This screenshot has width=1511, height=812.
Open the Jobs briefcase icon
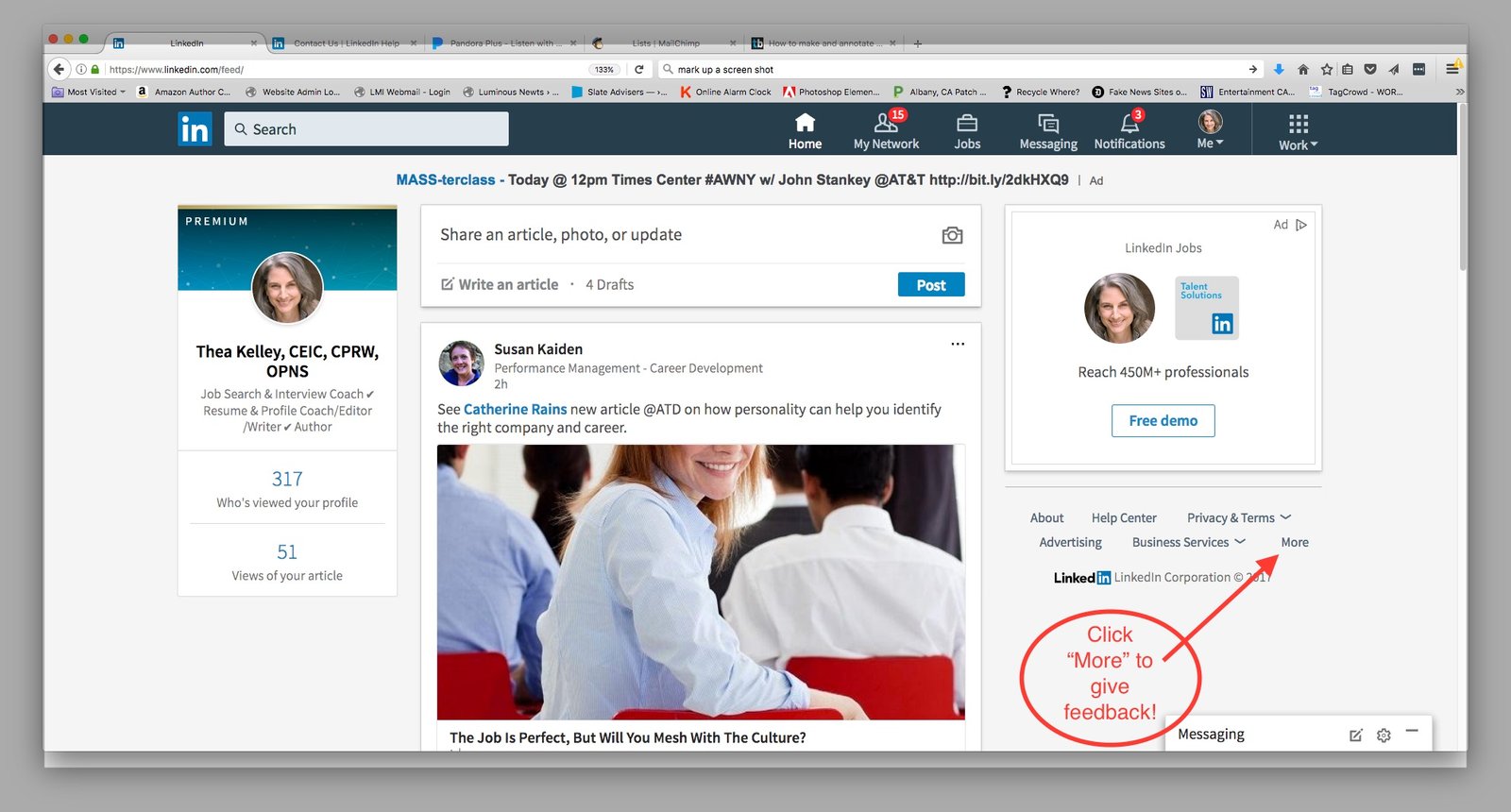(x=967, y=124)
